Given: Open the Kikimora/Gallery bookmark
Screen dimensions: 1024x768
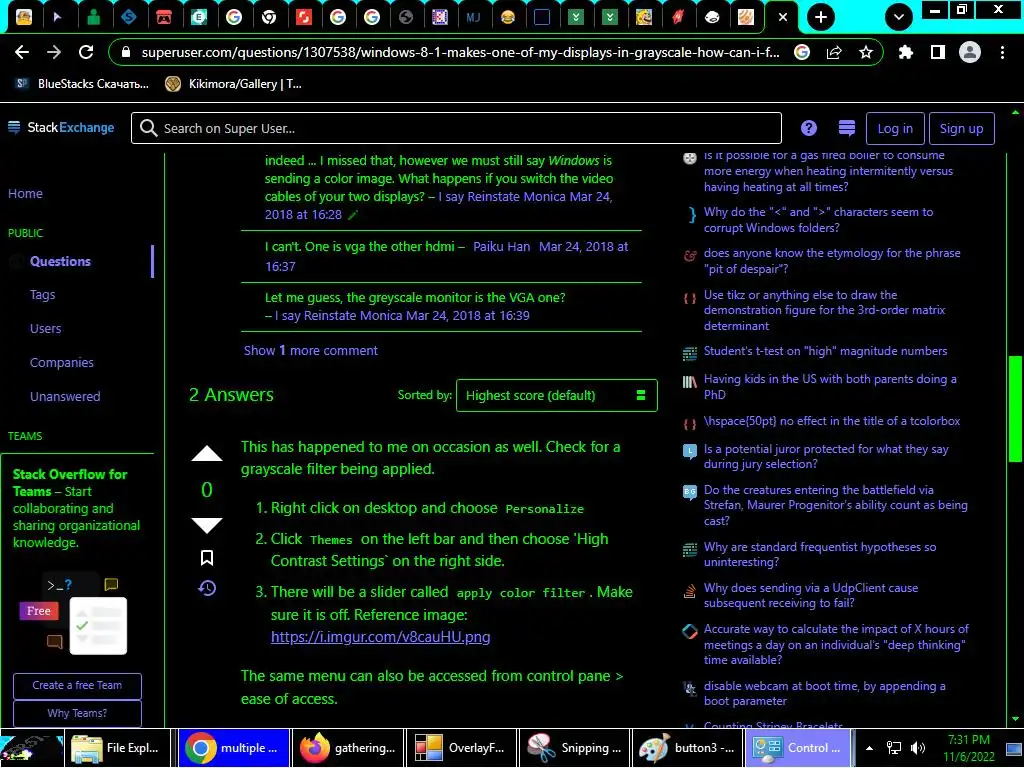Looking at the screenshot, I should 233,84.
